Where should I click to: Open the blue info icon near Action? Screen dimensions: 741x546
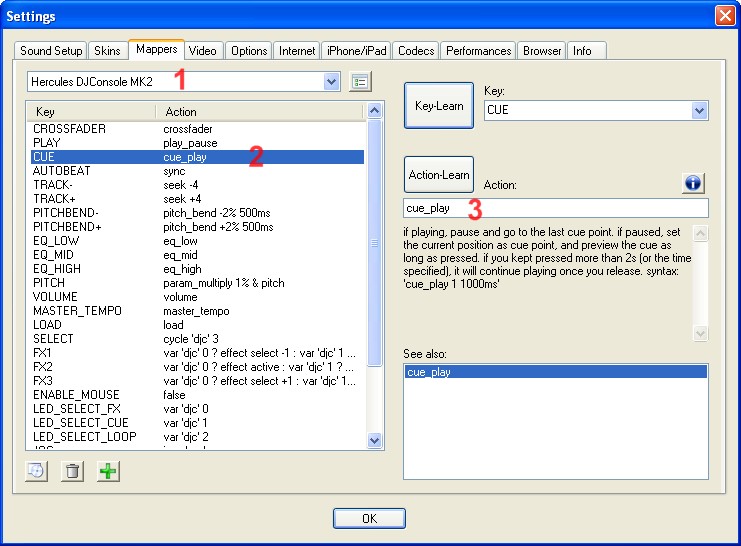(x=694, y=183)
